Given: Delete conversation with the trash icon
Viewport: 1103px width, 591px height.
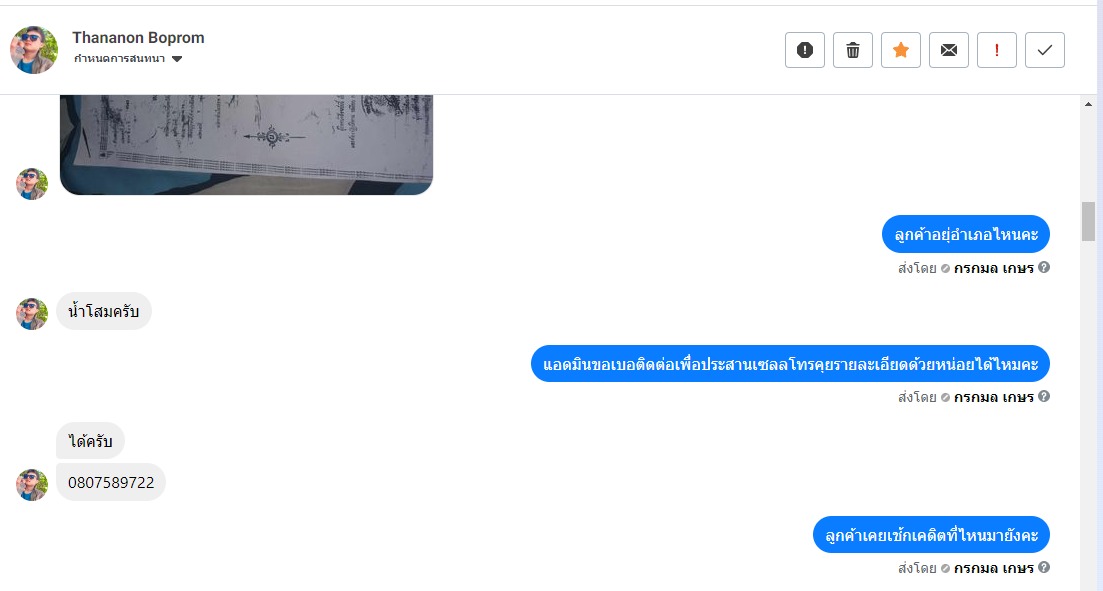Looking at the screenshot, I should point(853,50).
